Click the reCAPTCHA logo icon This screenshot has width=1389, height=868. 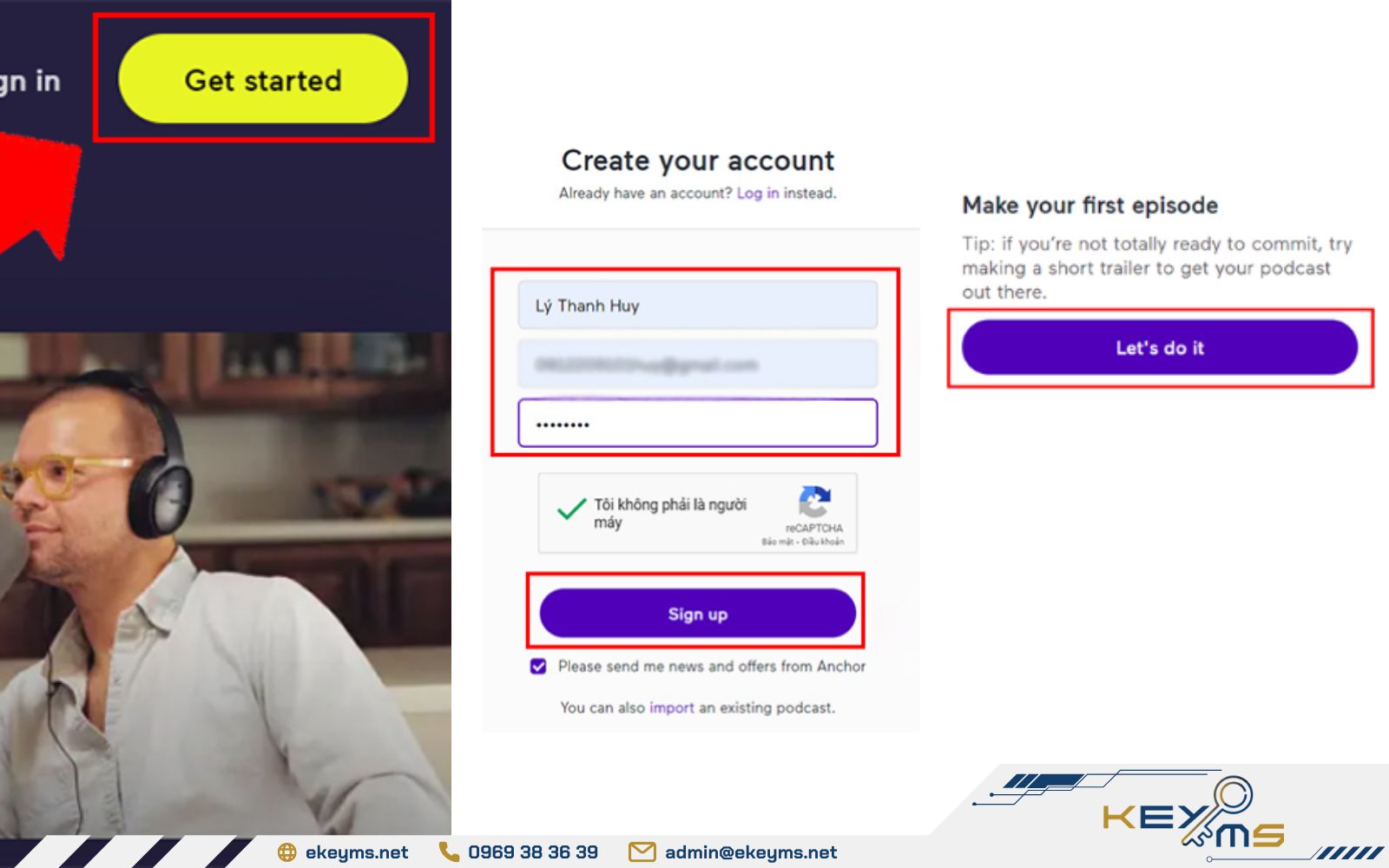click(x=814, y=502)
